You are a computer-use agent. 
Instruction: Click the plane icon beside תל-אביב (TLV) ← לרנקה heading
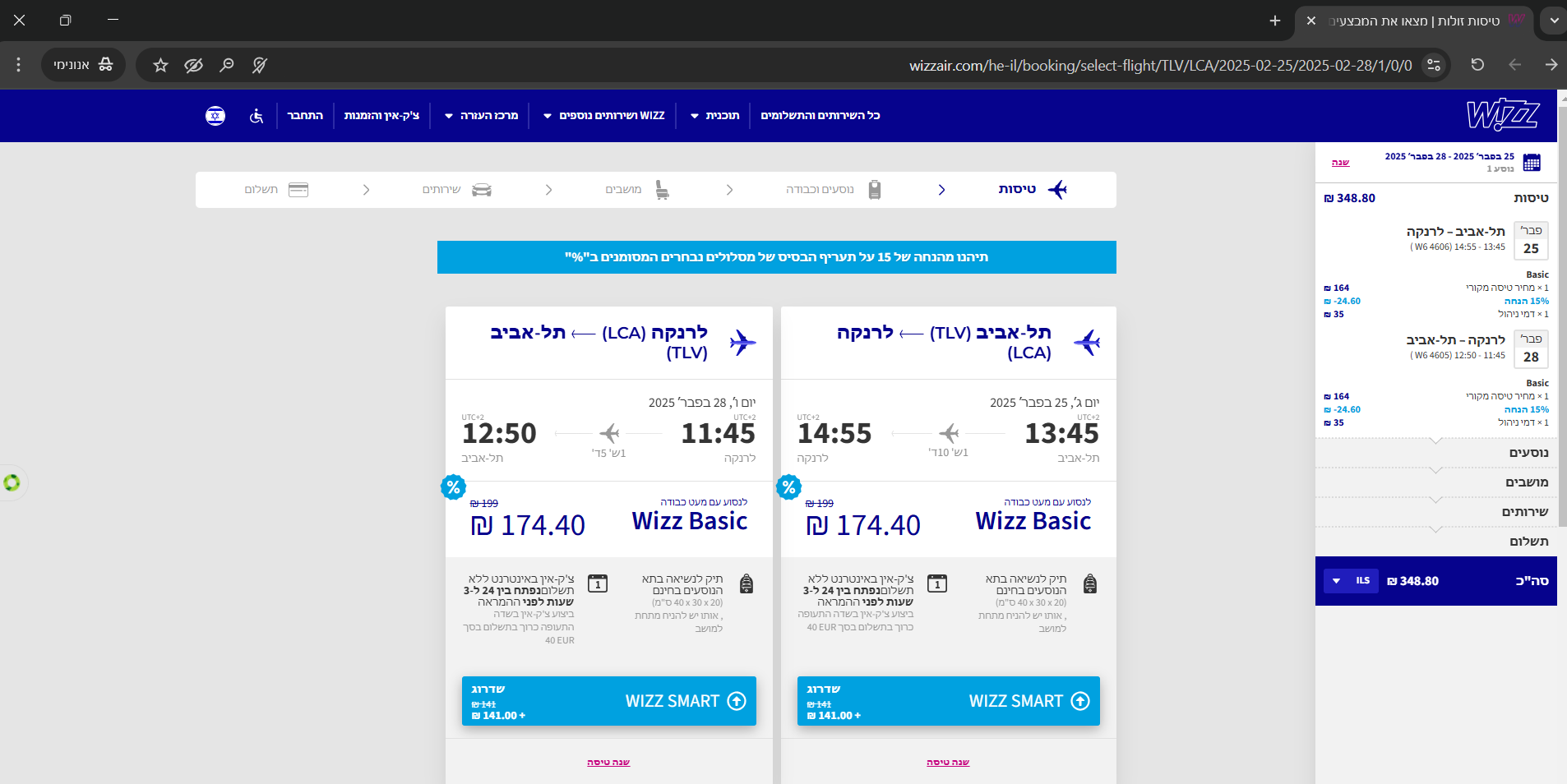(1087, 342)
